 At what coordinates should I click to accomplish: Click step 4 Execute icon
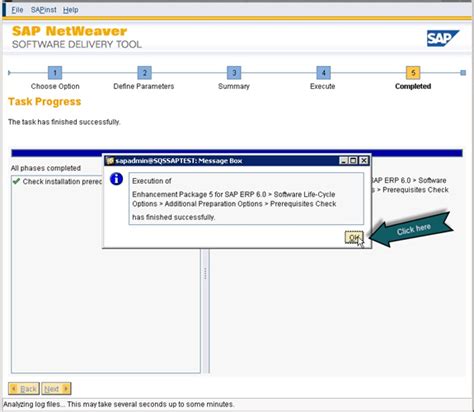pos(323,73)
